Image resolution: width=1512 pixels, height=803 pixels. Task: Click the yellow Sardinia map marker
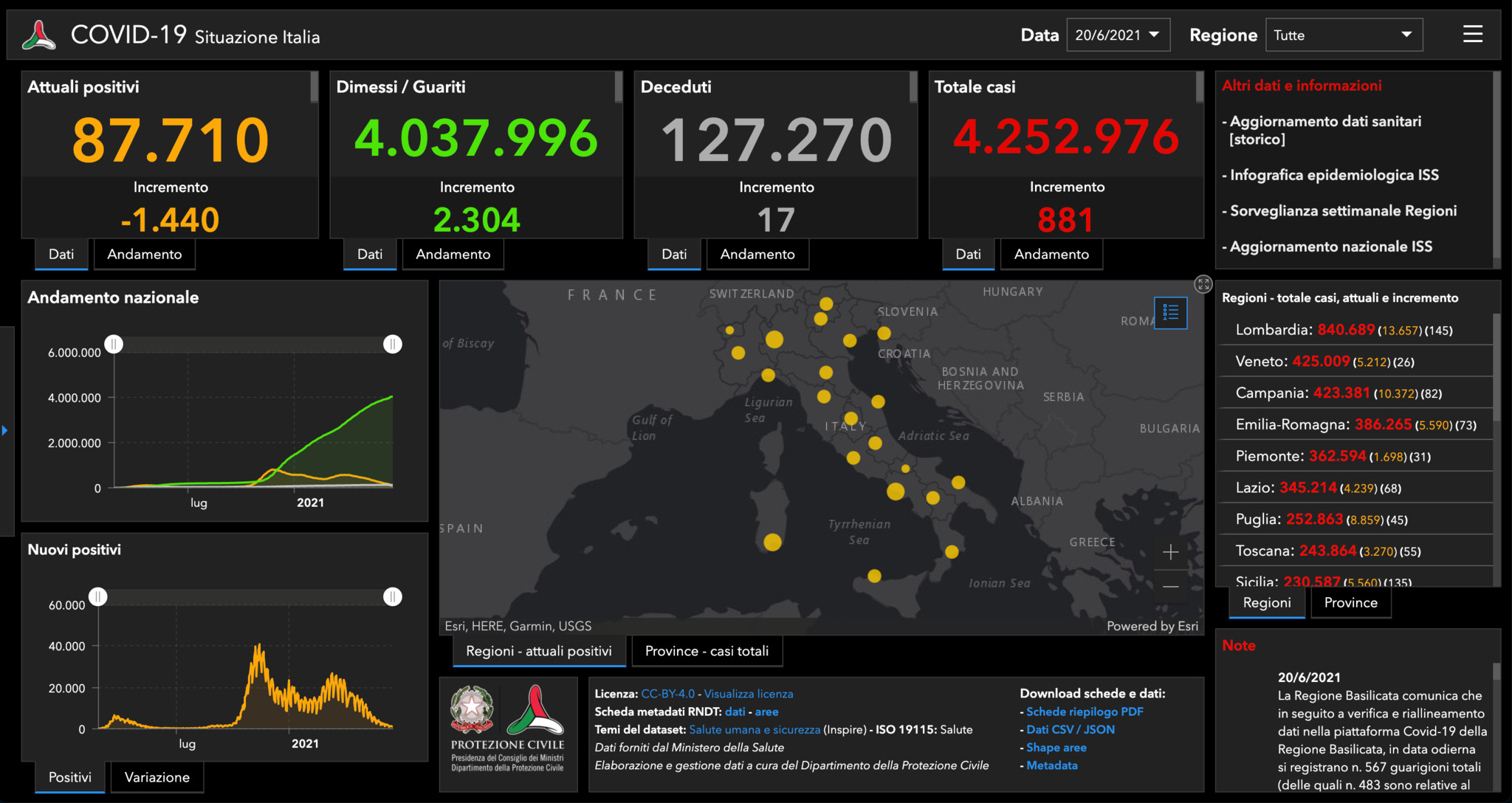point(772,542)
